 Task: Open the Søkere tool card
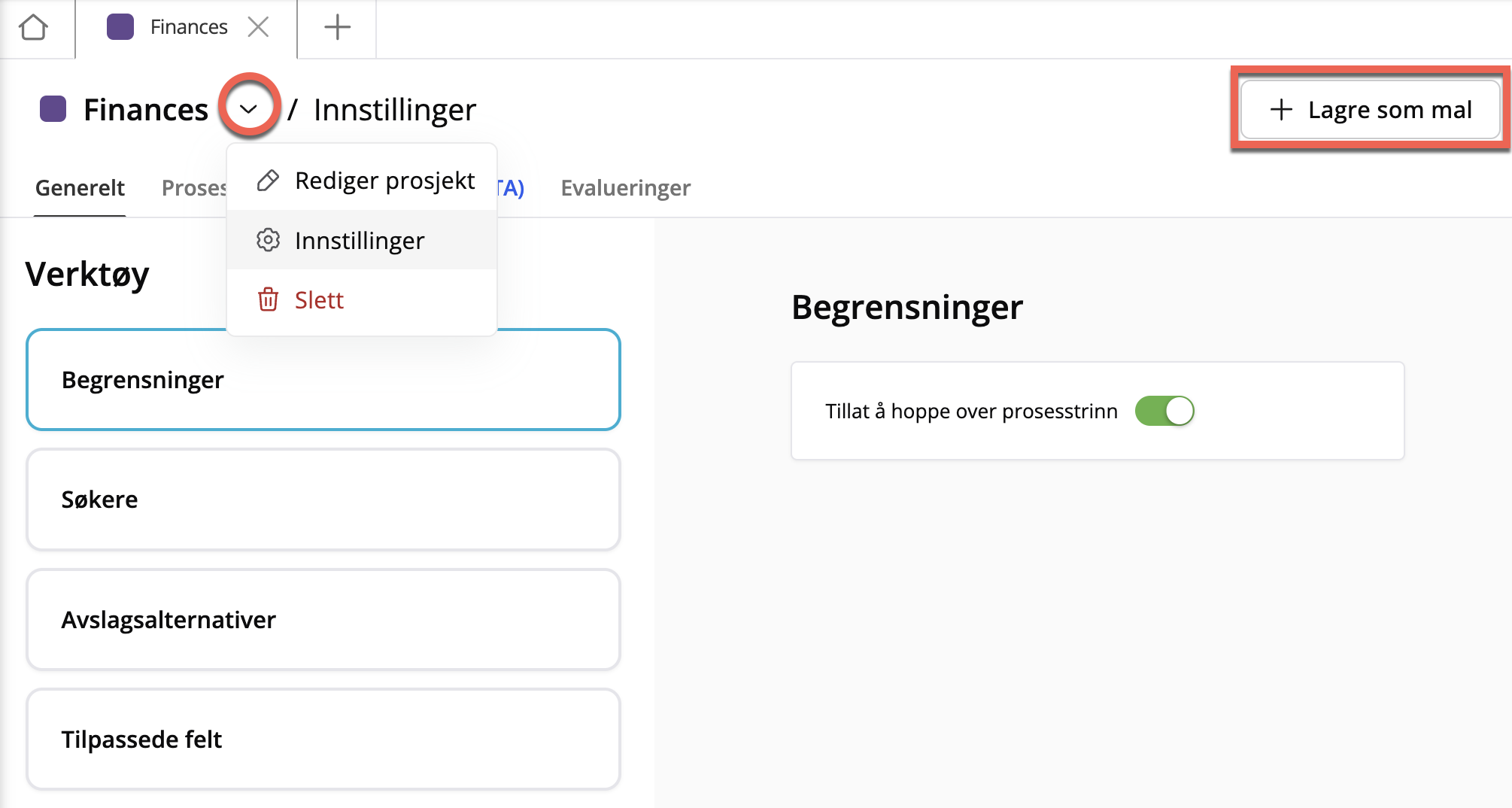tap(323, 499)
